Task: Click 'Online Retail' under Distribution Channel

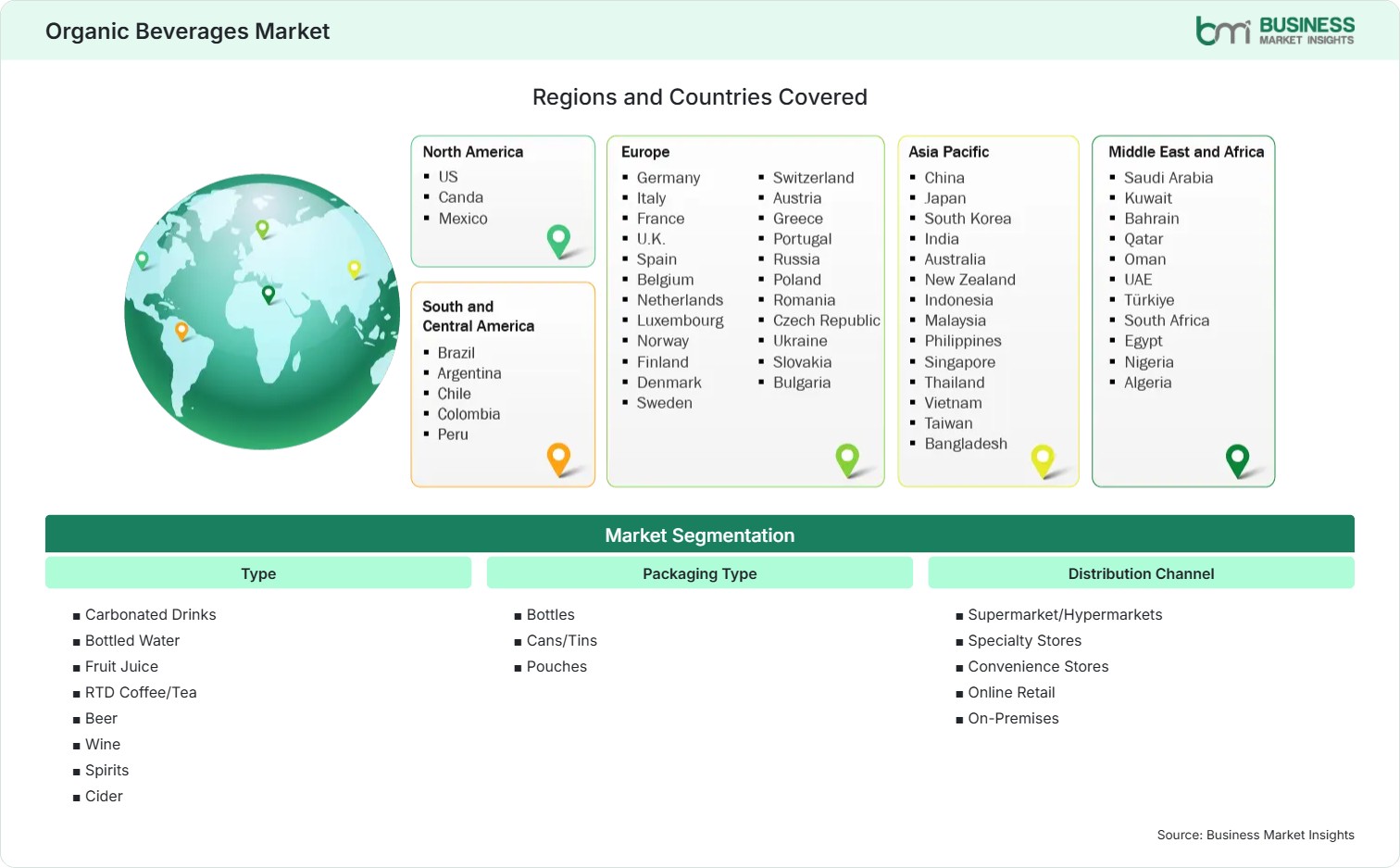Action: pos(1011,693)
